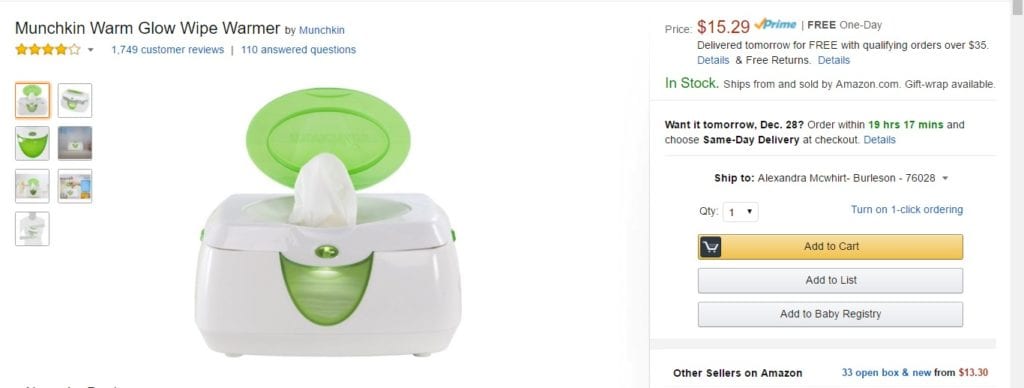Image resolution: width=1024 pixels, height=388 pixels.
Task: Click Add to Cart button
Action: tap(830, 247)
